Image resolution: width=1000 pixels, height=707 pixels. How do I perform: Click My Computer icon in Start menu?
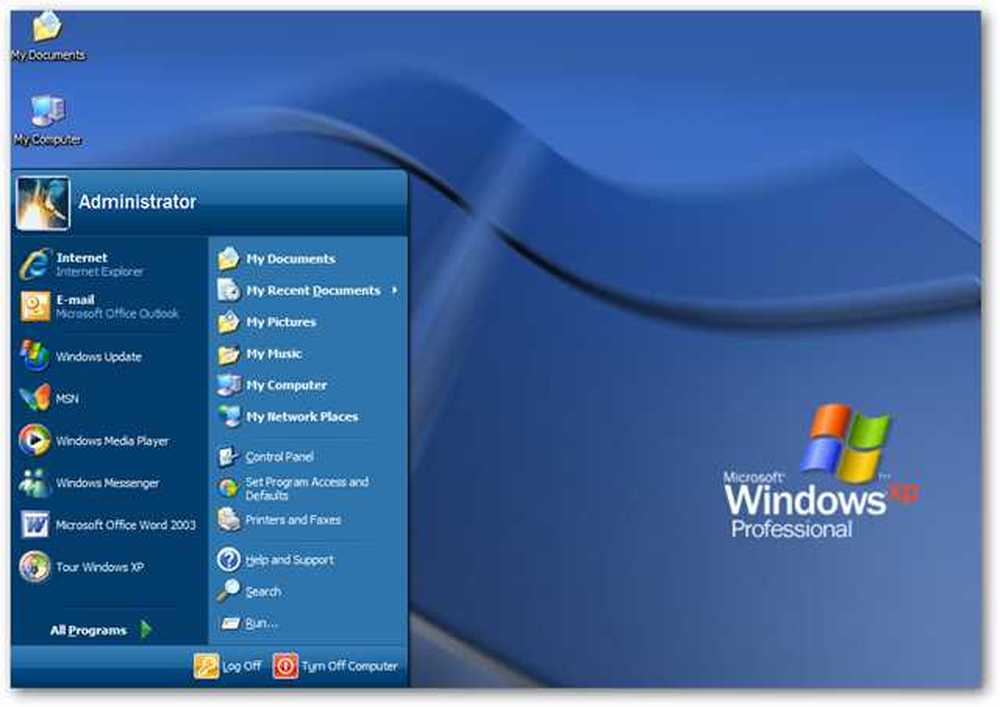coord(228,384)
